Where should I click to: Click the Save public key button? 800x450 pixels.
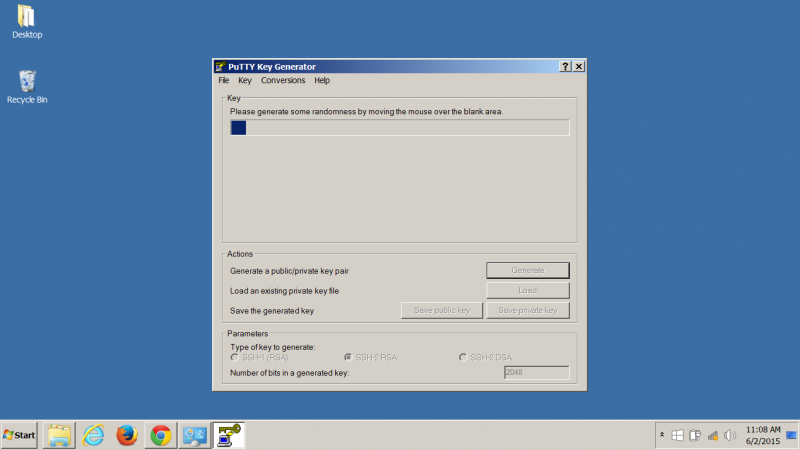pyautogui.click(x=442, y=310)
